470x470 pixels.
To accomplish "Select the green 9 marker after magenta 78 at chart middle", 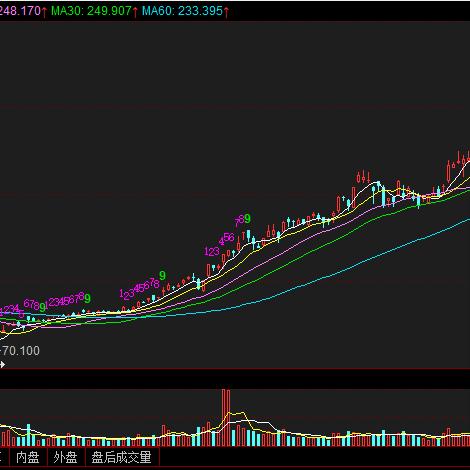I will click(x=162, y=276).
